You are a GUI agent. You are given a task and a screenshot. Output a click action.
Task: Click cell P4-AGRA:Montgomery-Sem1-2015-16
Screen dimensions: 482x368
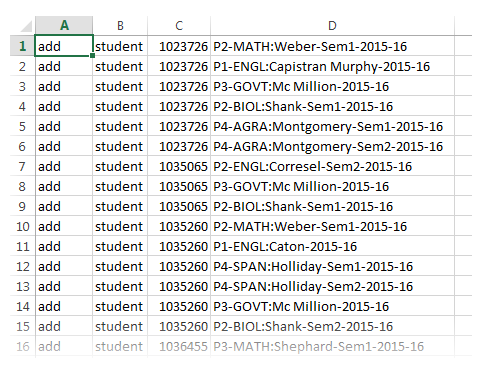332,126
